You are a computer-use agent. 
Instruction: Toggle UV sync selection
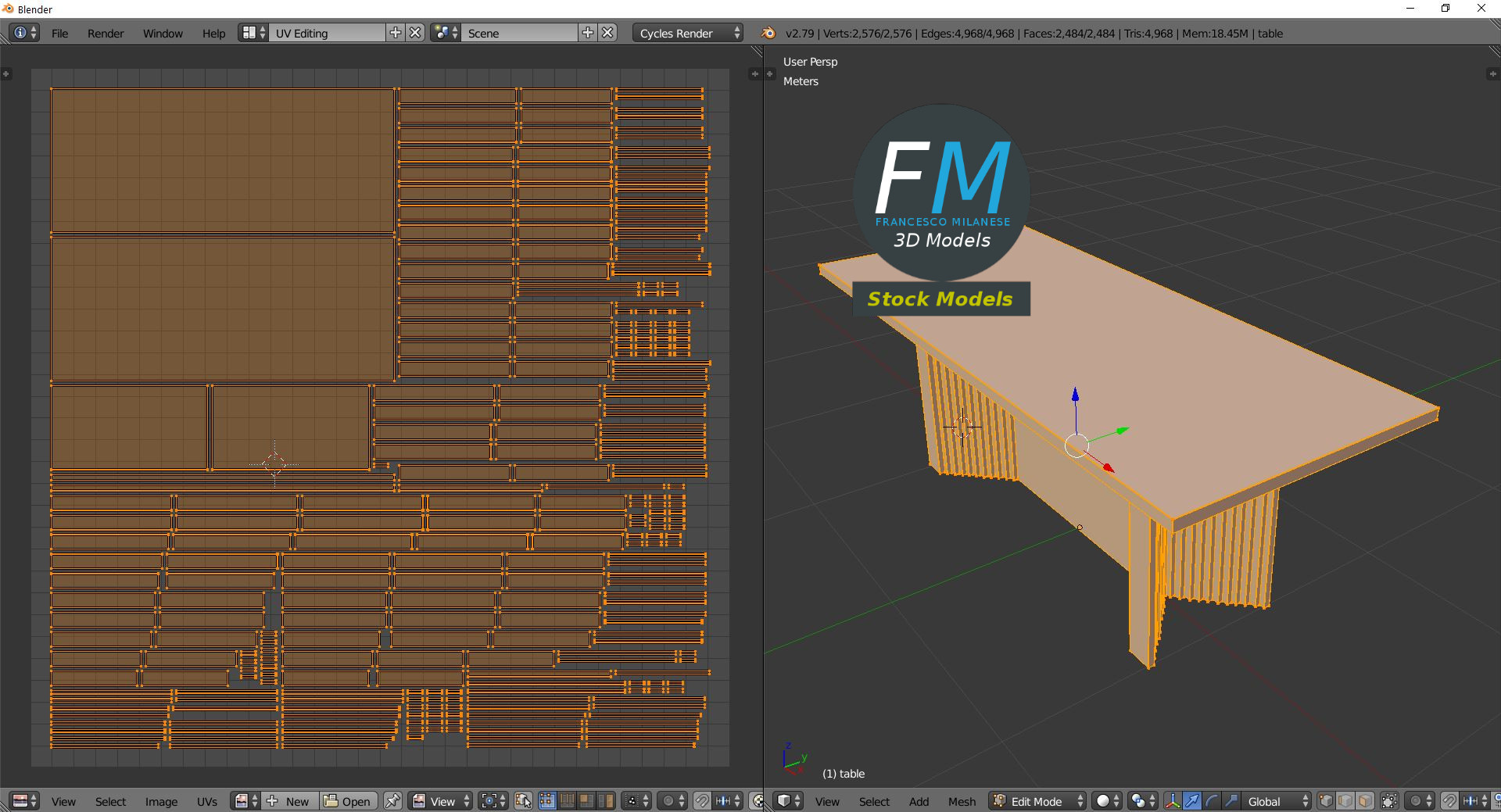524,801
